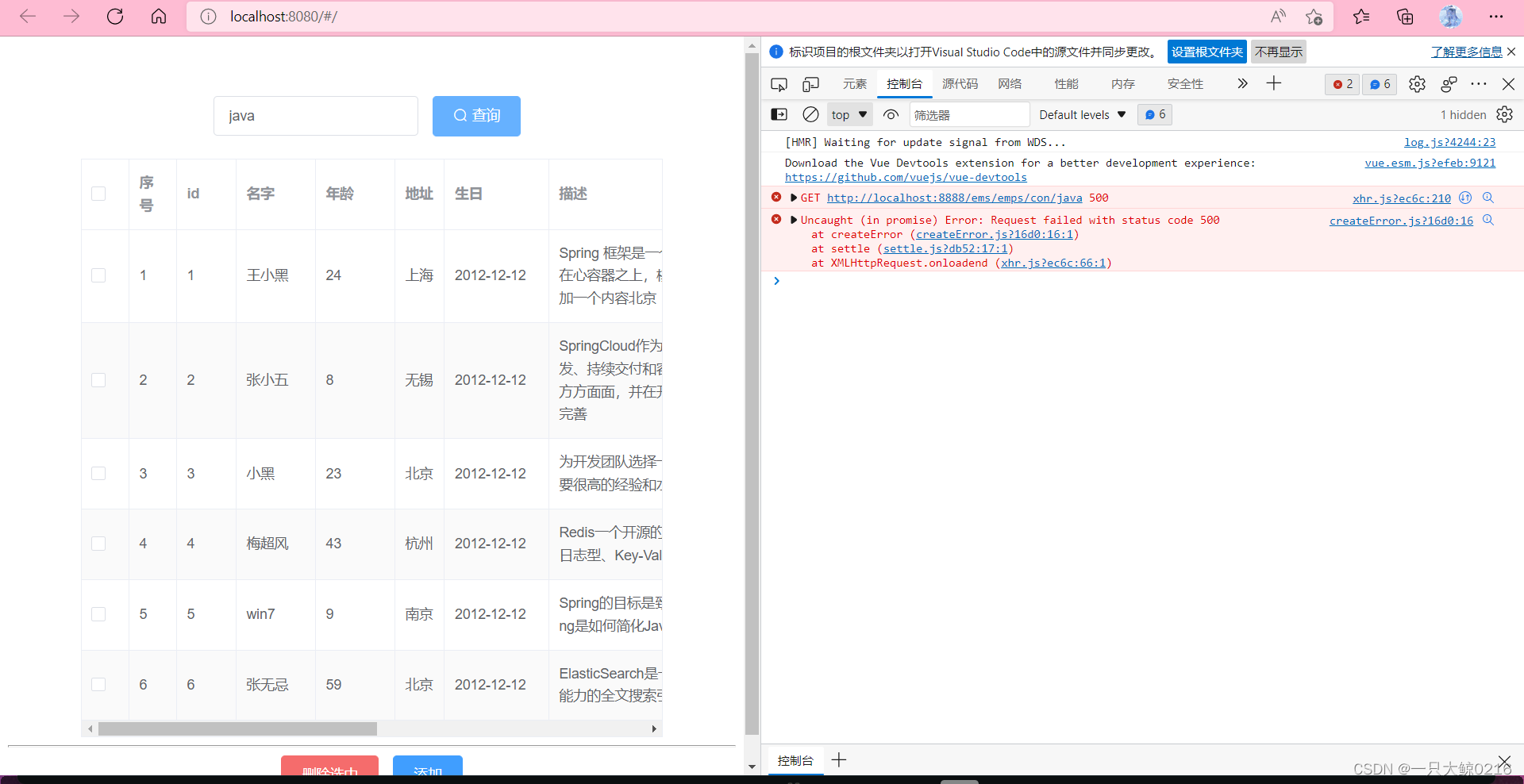This screenshot has width=1524, height=784.
Task: Open the top frame context dropdown
Action: pyautogui.click(x=849, y=114)
